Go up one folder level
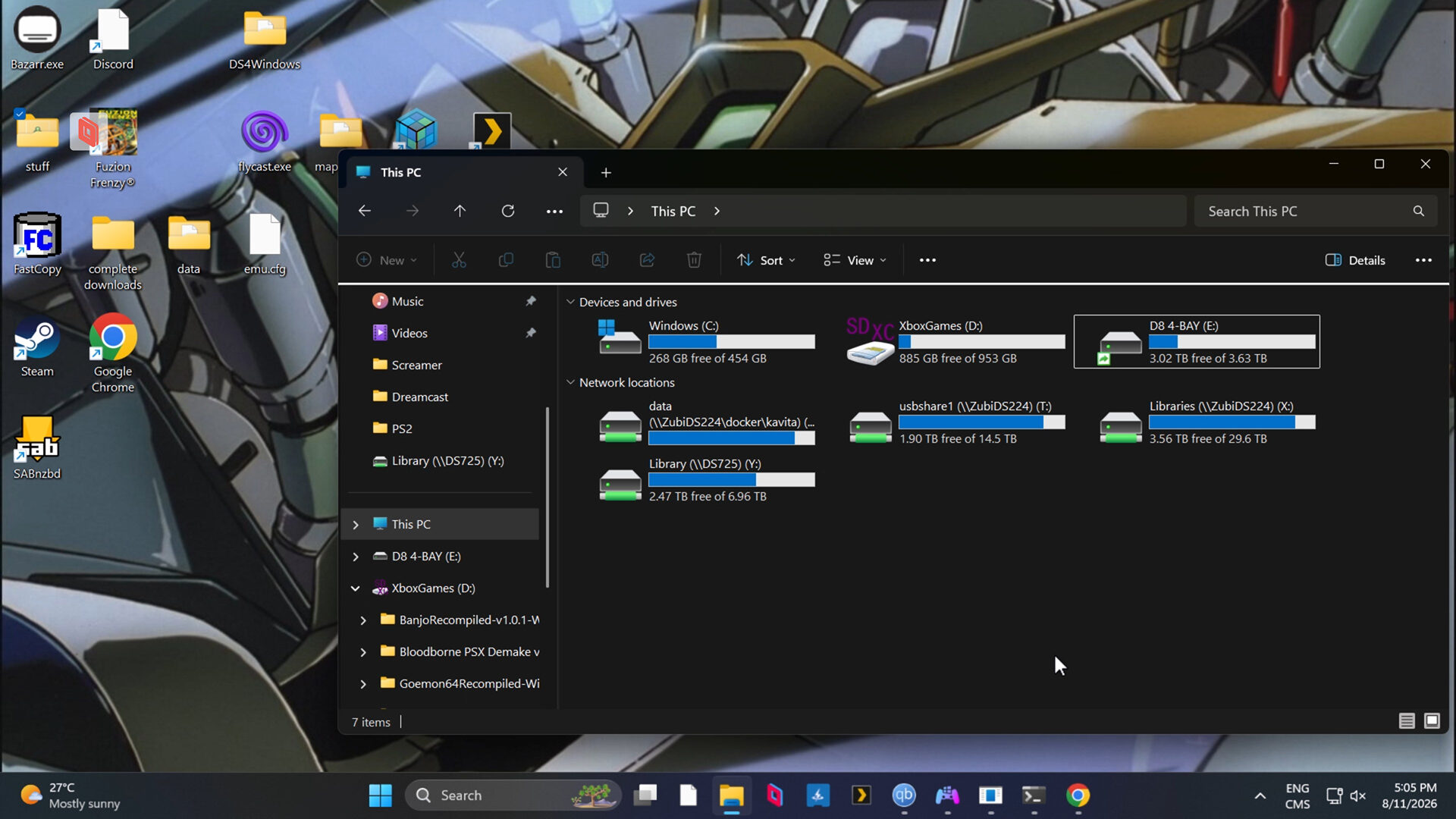 (460, 211)
